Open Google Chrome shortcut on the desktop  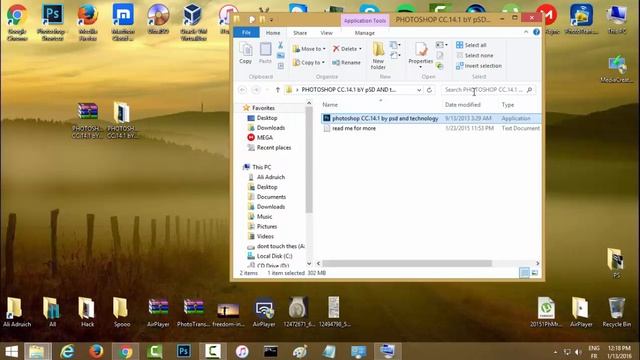pos(17,22)
